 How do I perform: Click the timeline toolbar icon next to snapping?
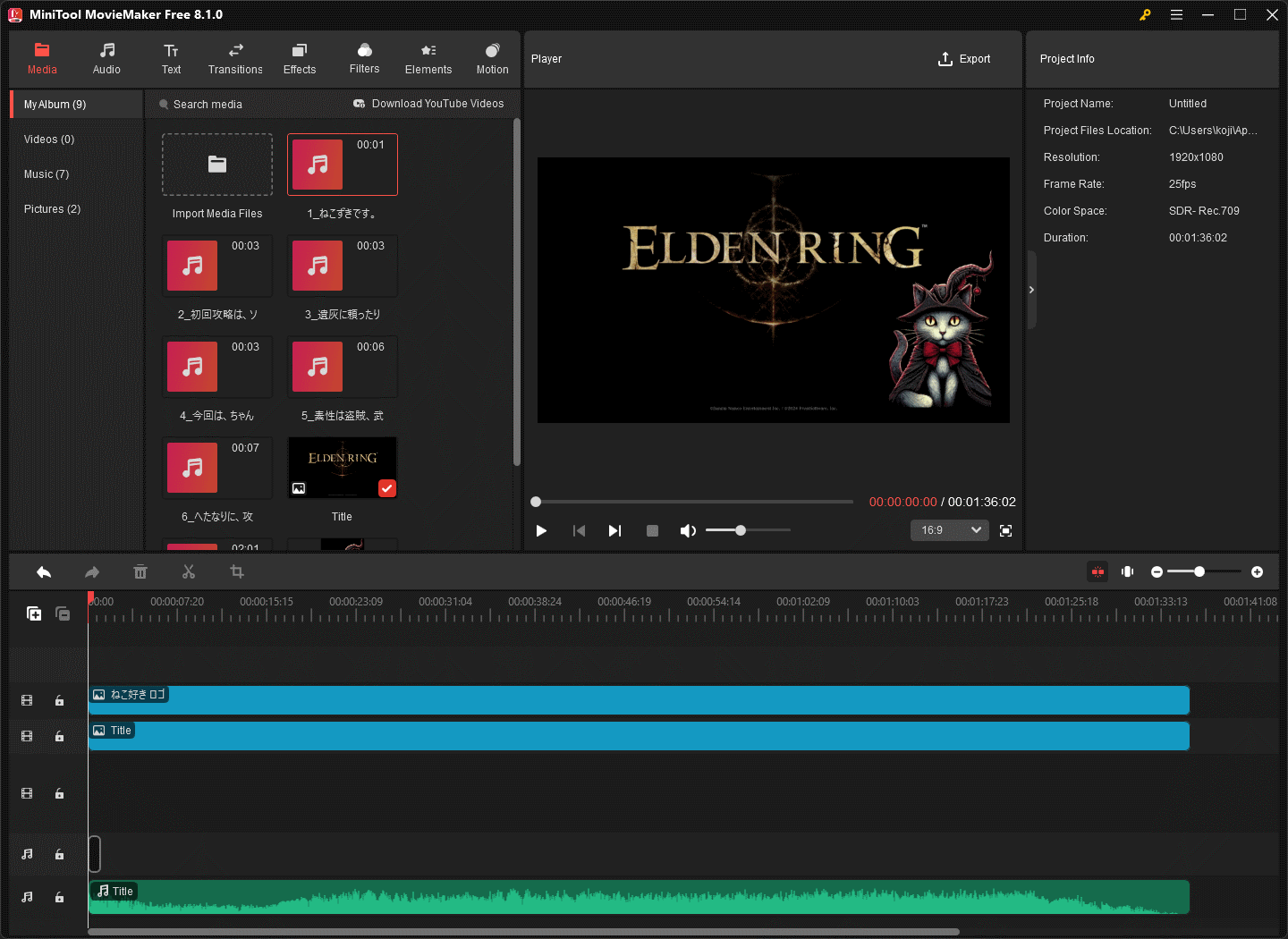pyautogui.click(x=1128, y=571)
